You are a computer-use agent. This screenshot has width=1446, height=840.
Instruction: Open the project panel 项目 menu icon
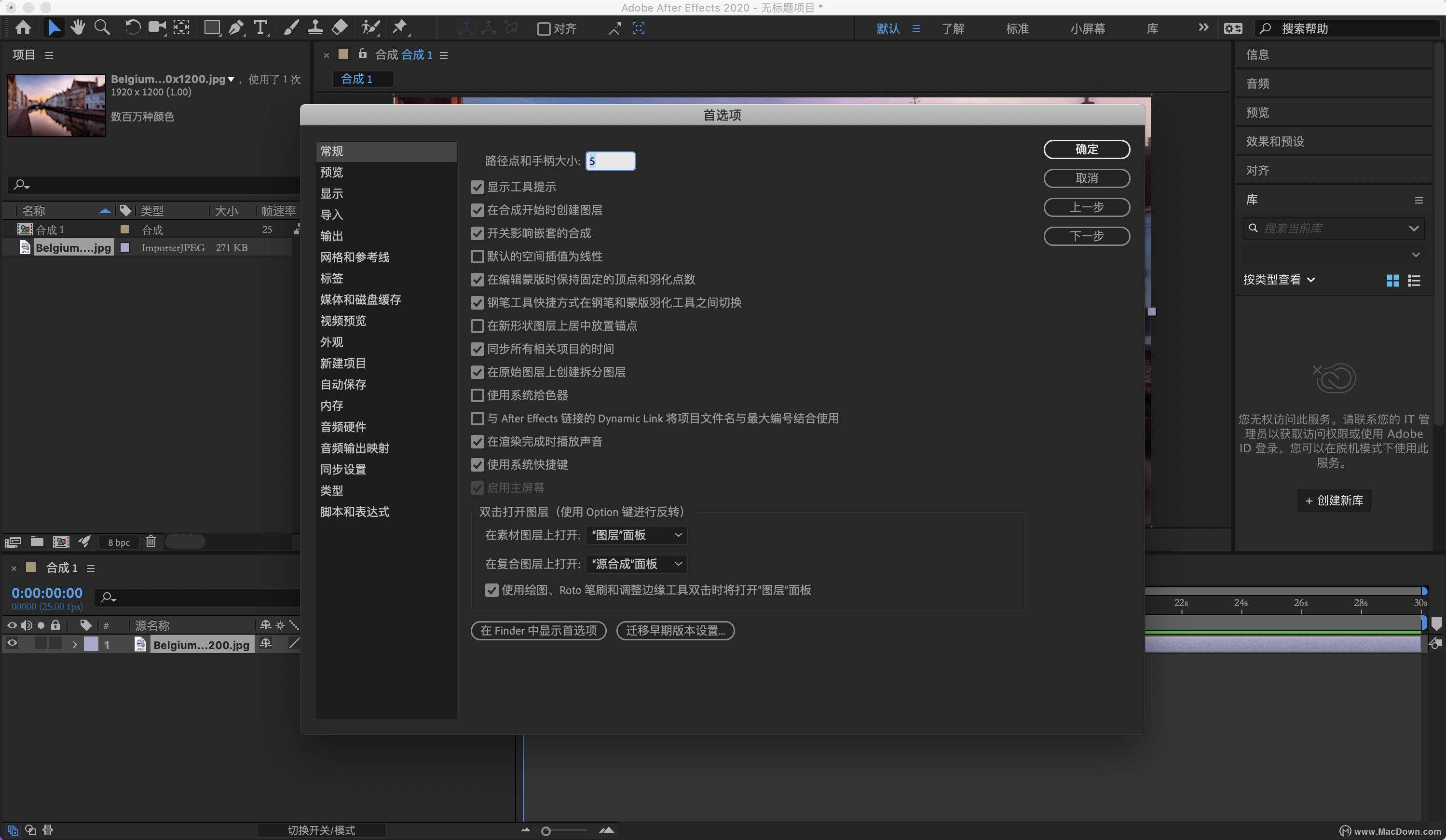pos(49,55)
